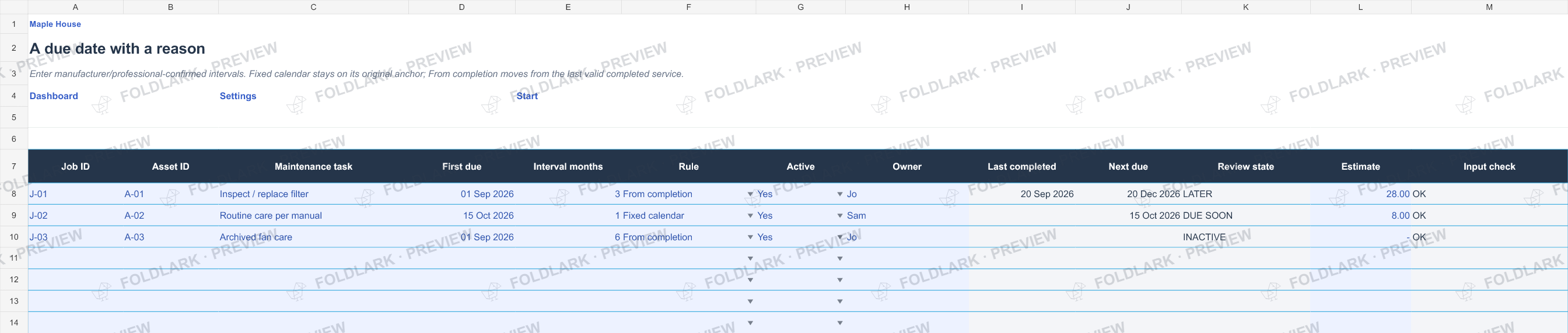Select the Jo owner cell in J-03 row

pyautogui.click(x=907, y=237)
